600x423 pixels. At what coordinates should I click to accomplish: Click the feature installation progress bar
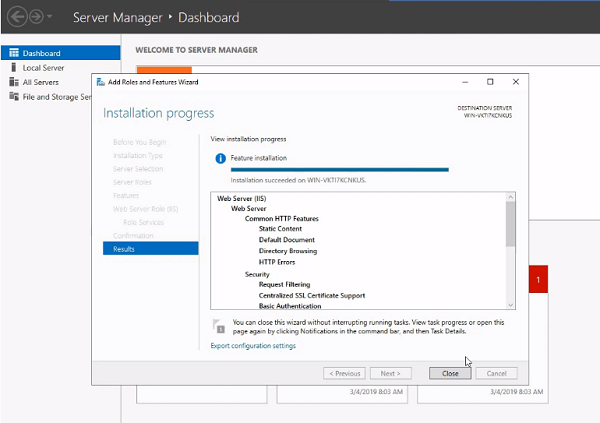click(340, 170)
